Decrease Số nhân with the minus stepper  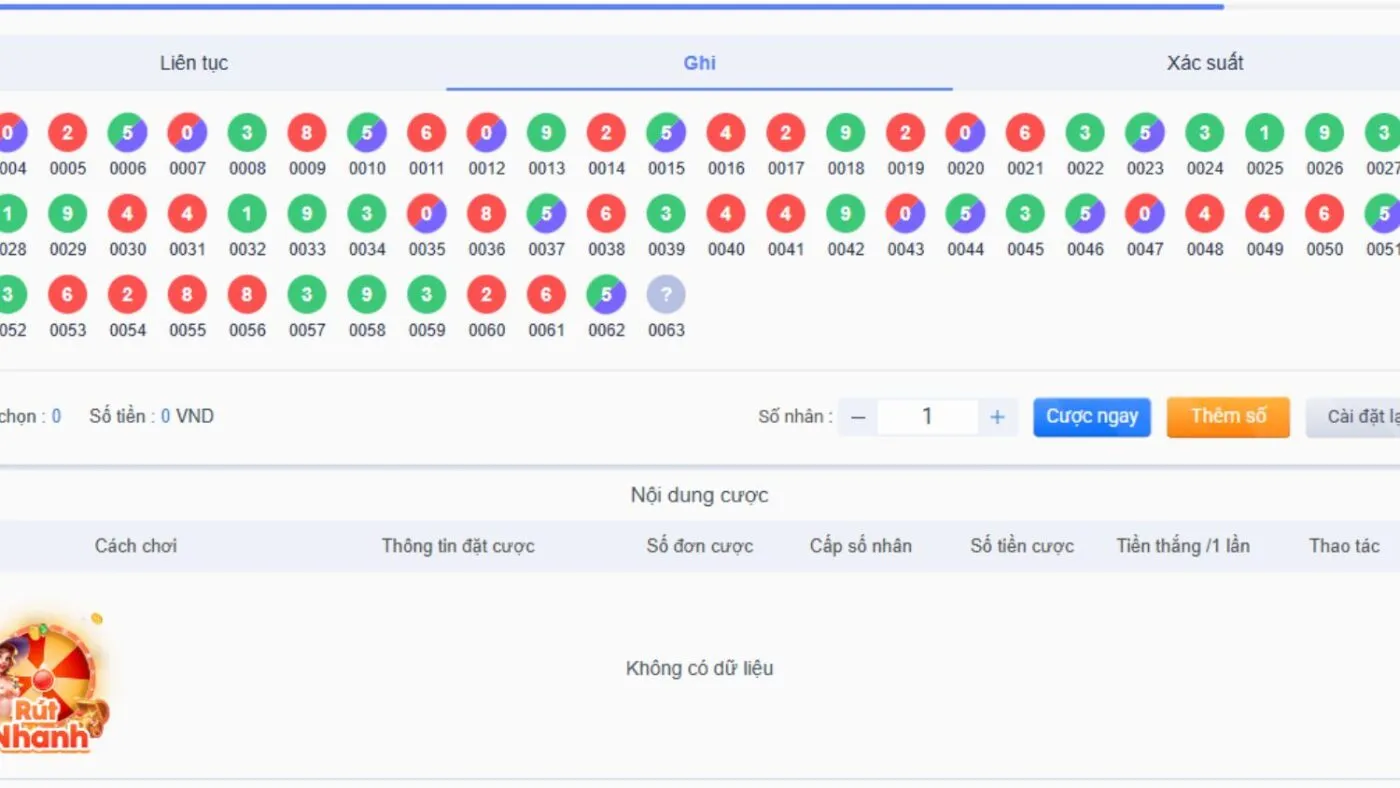tap(857, 417)
